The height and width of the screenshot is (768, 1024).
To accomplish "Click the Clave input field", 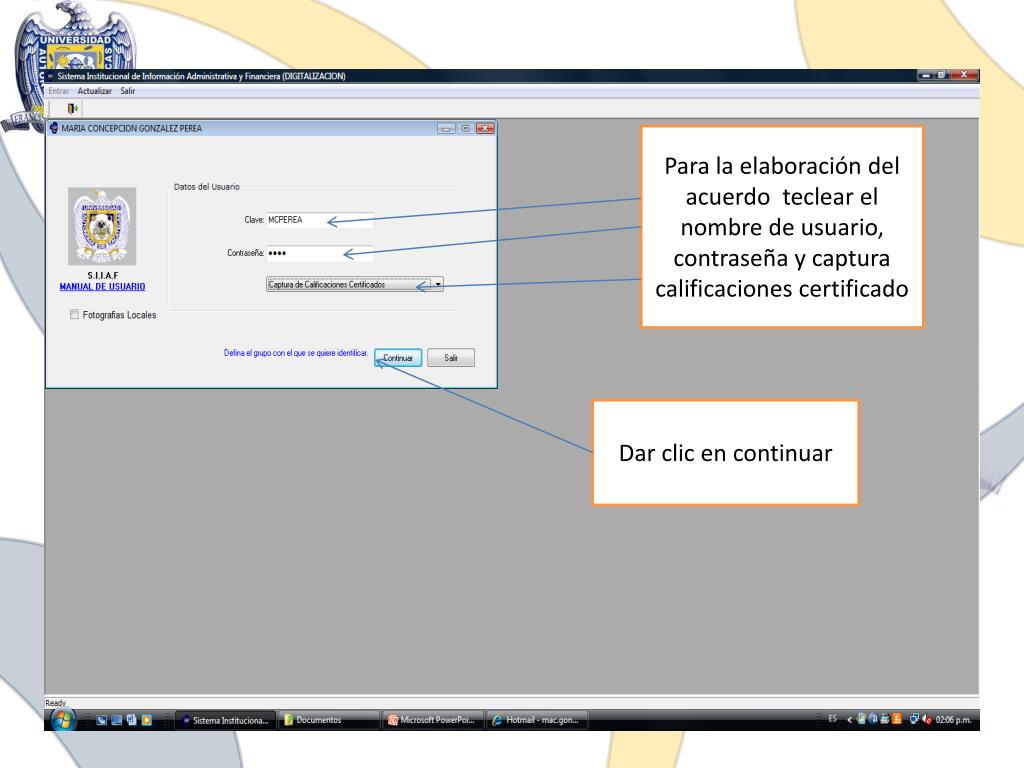I will [319, 221].
